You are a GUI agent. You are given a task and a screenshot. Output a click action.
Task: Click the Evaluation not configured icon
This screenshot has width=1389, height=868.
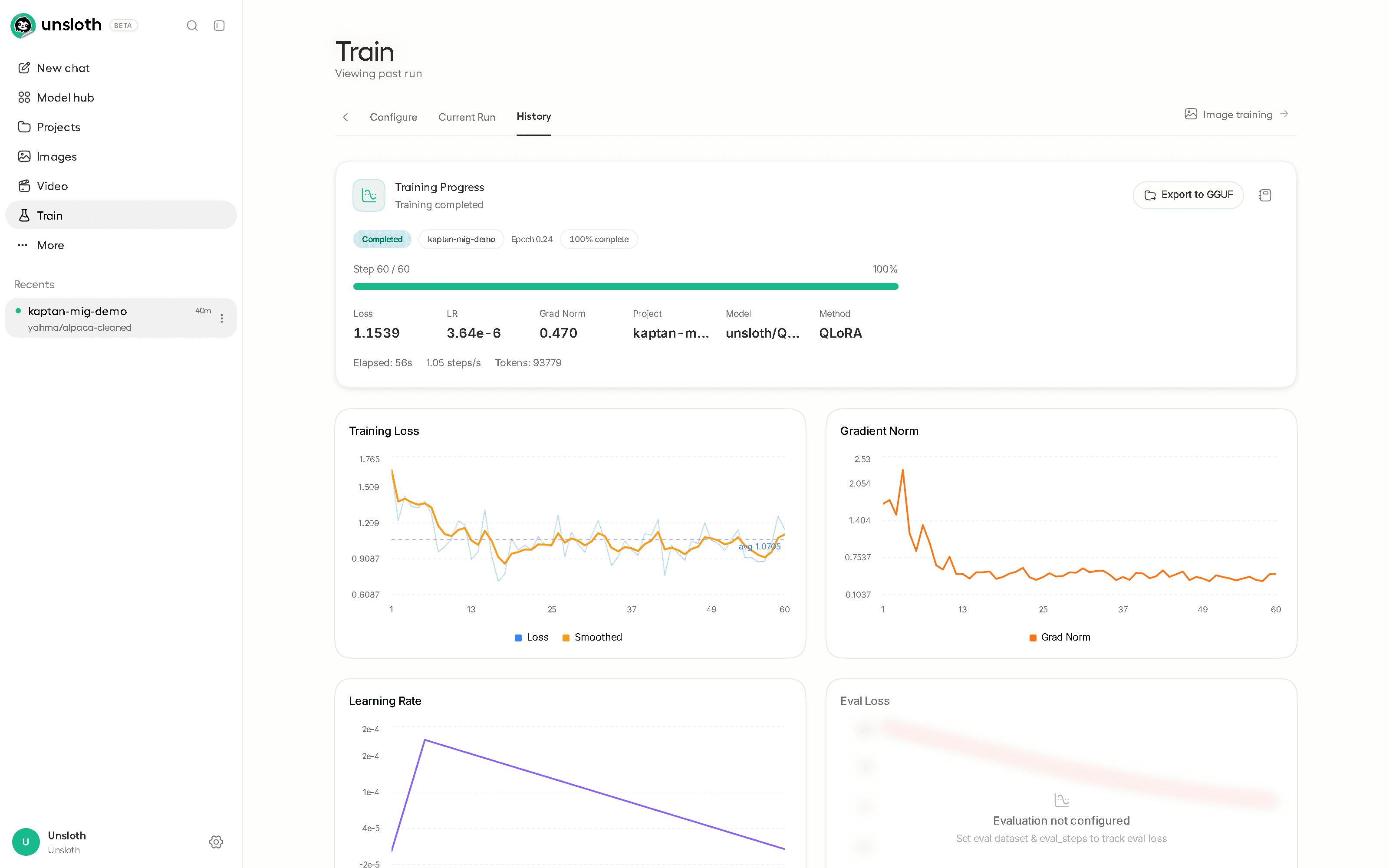tap(1061, 800)
